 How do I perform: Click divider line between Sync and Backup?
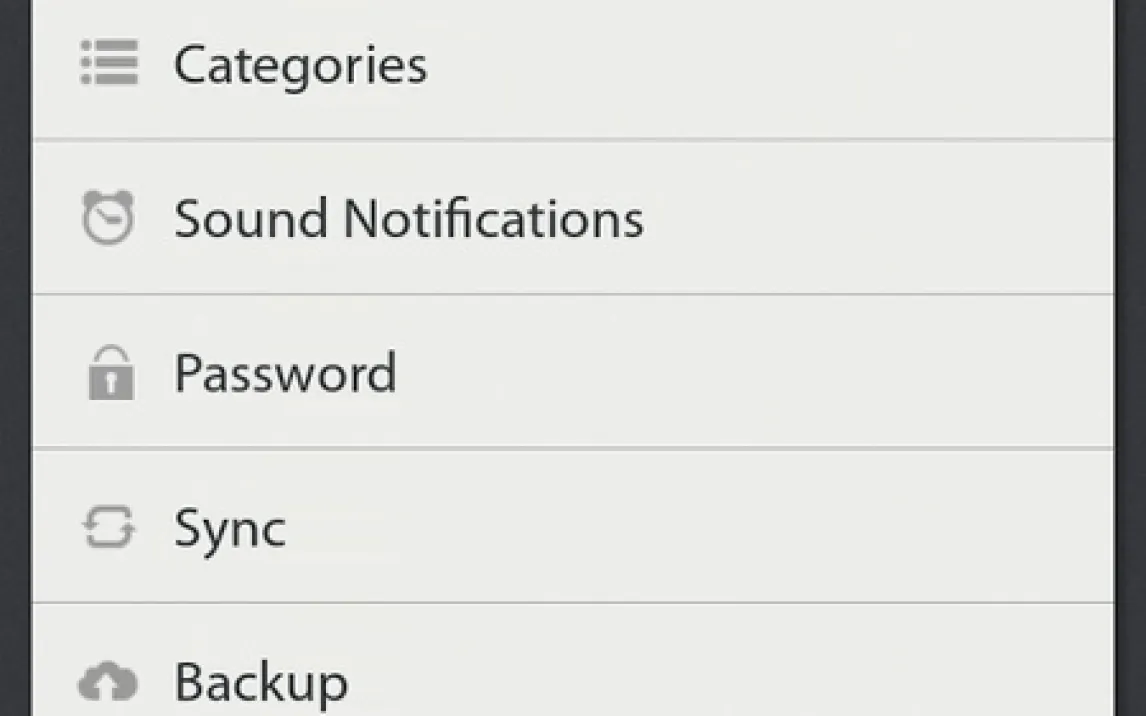click(x=572, y=603)
